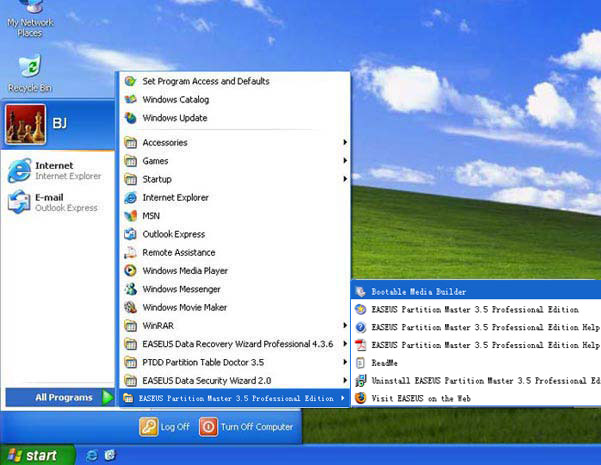Click the Windows Messenger icon

130,289
